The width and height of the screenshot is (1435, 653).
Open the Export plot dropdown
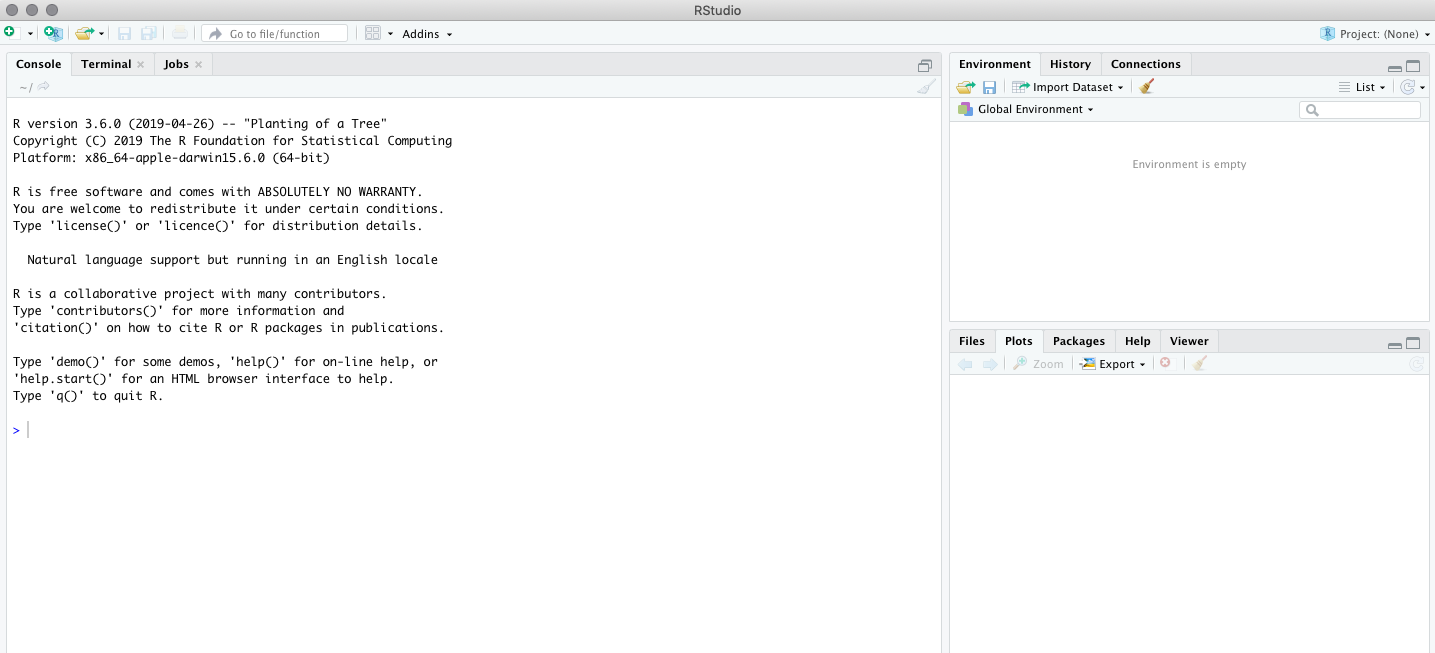click(1115, 364)
